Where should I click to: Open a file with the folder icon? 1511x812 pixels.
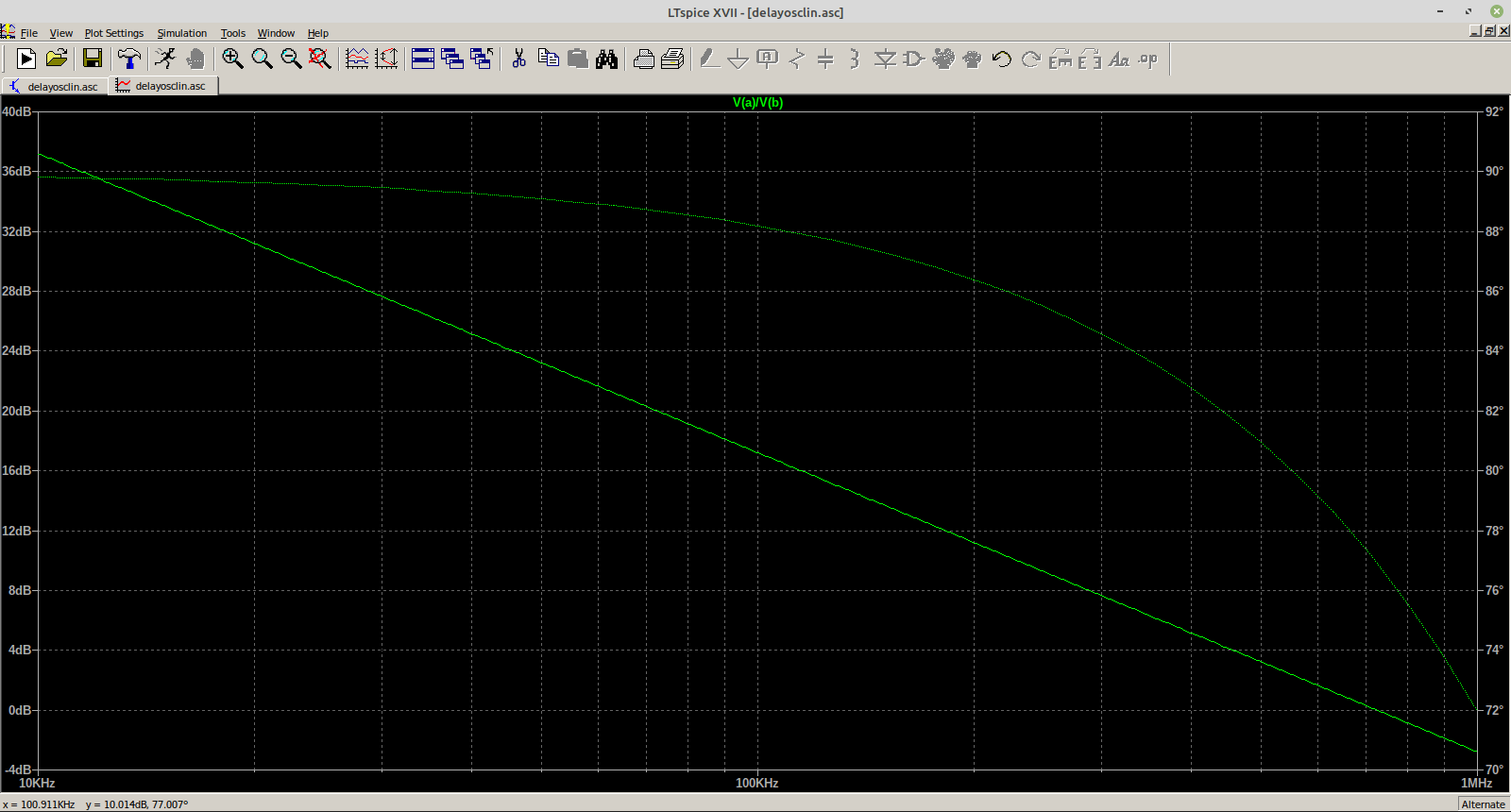(57, 59)
